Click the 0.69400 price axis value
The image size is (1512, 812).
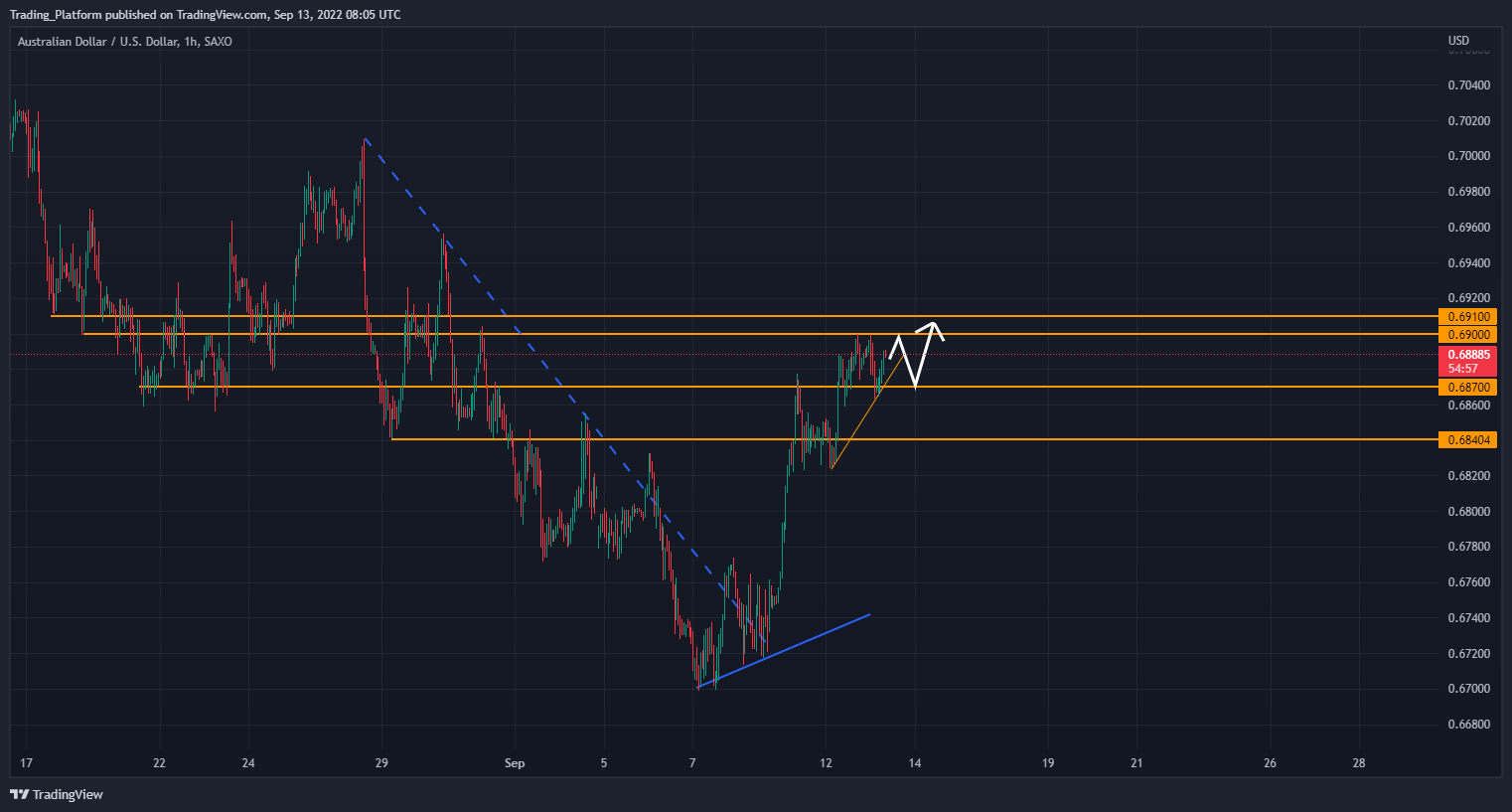(x=1468, y=263)
